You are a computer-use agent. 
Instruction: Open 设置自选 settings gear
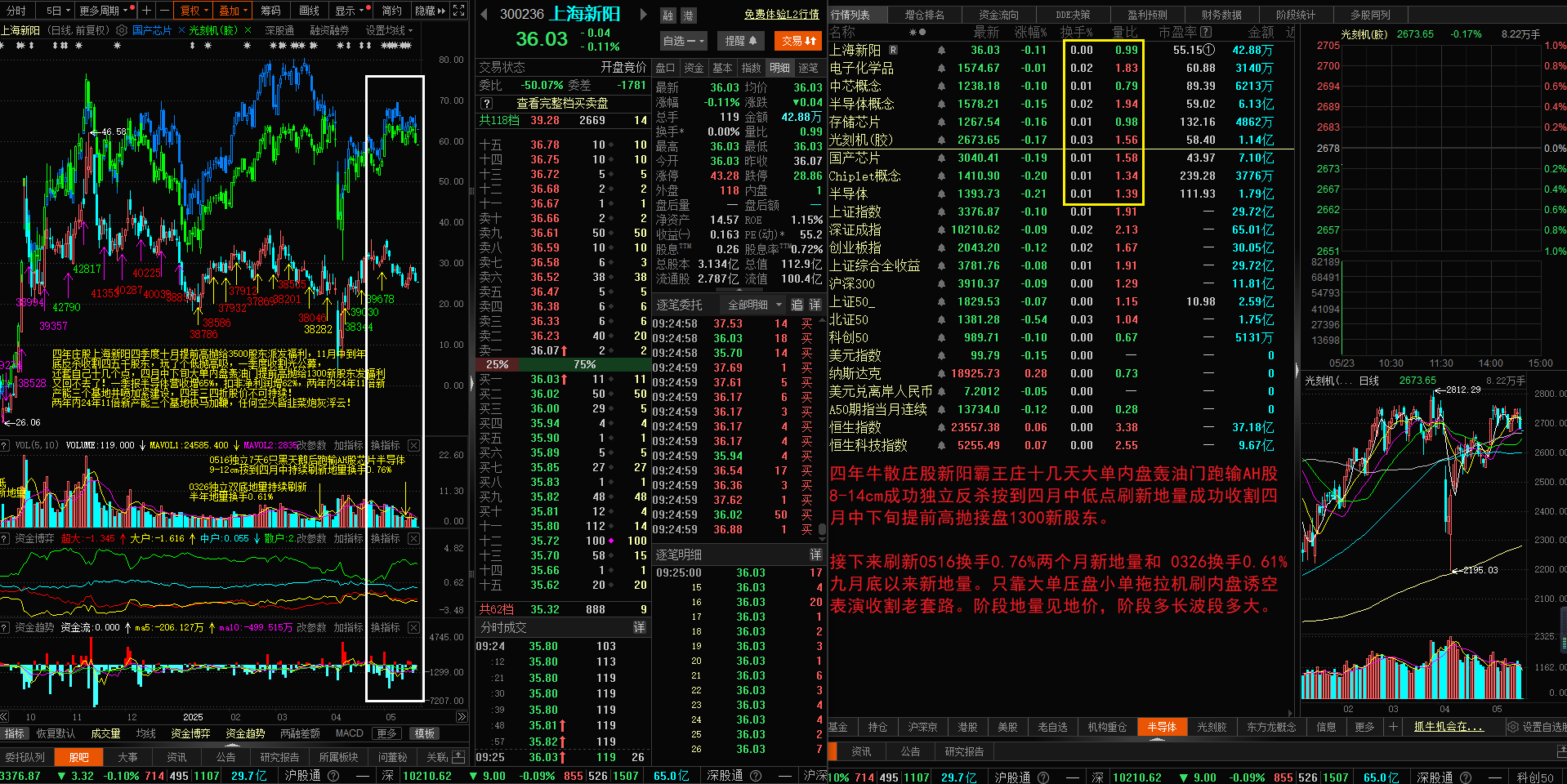pos(1512,727)
